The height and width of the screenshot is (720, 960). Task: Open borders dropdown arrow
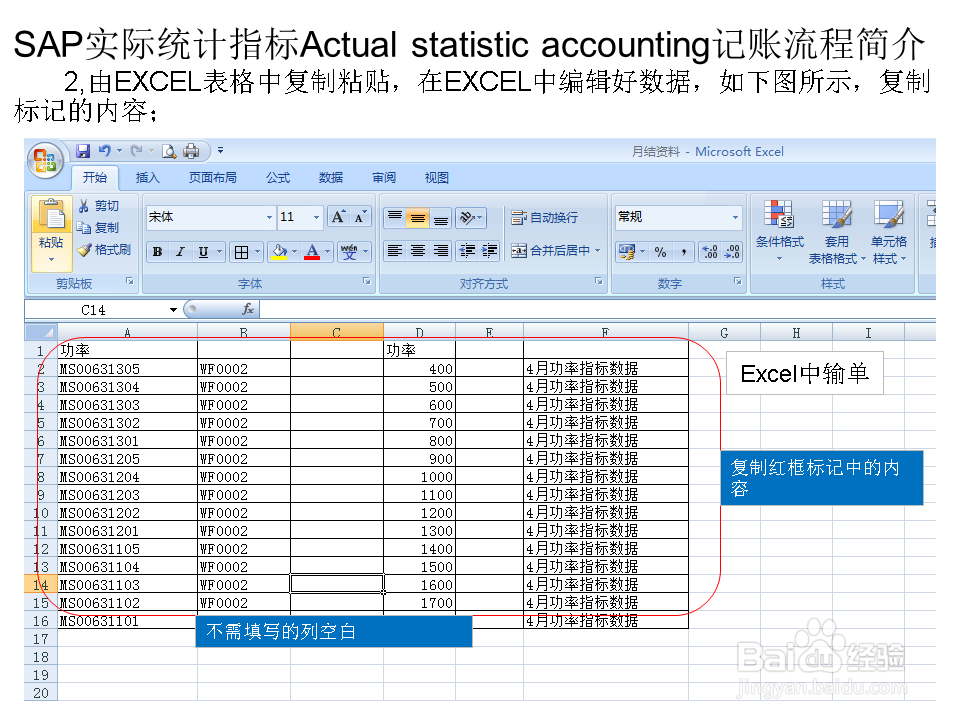[x=258, y=252]
